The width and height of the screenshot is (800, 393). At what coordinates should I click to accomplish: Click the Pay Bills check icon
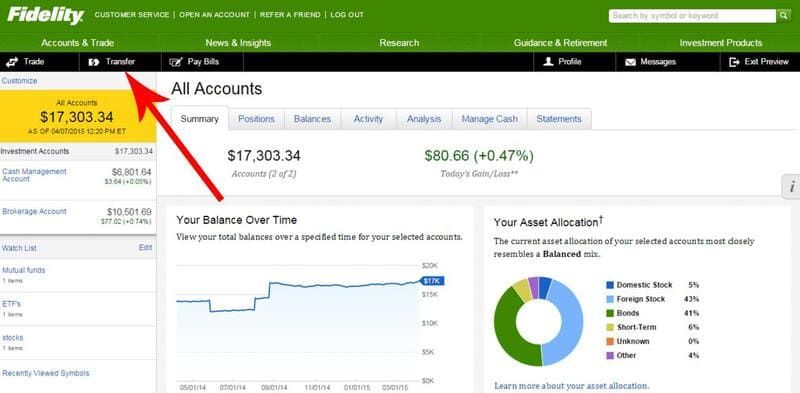tap(176, 62)
